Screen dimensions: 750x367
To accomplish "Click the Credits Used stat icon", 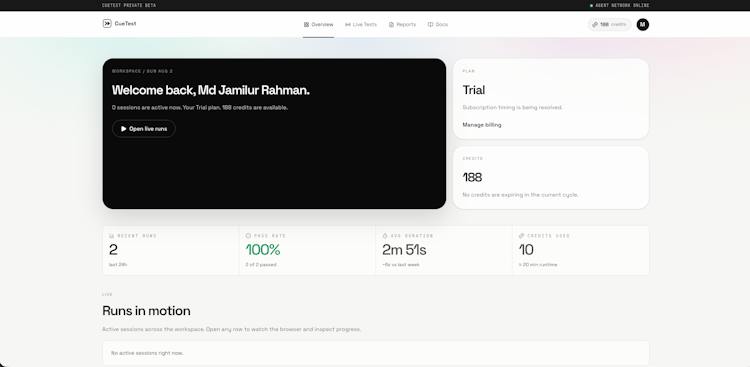I will (522, 236).
